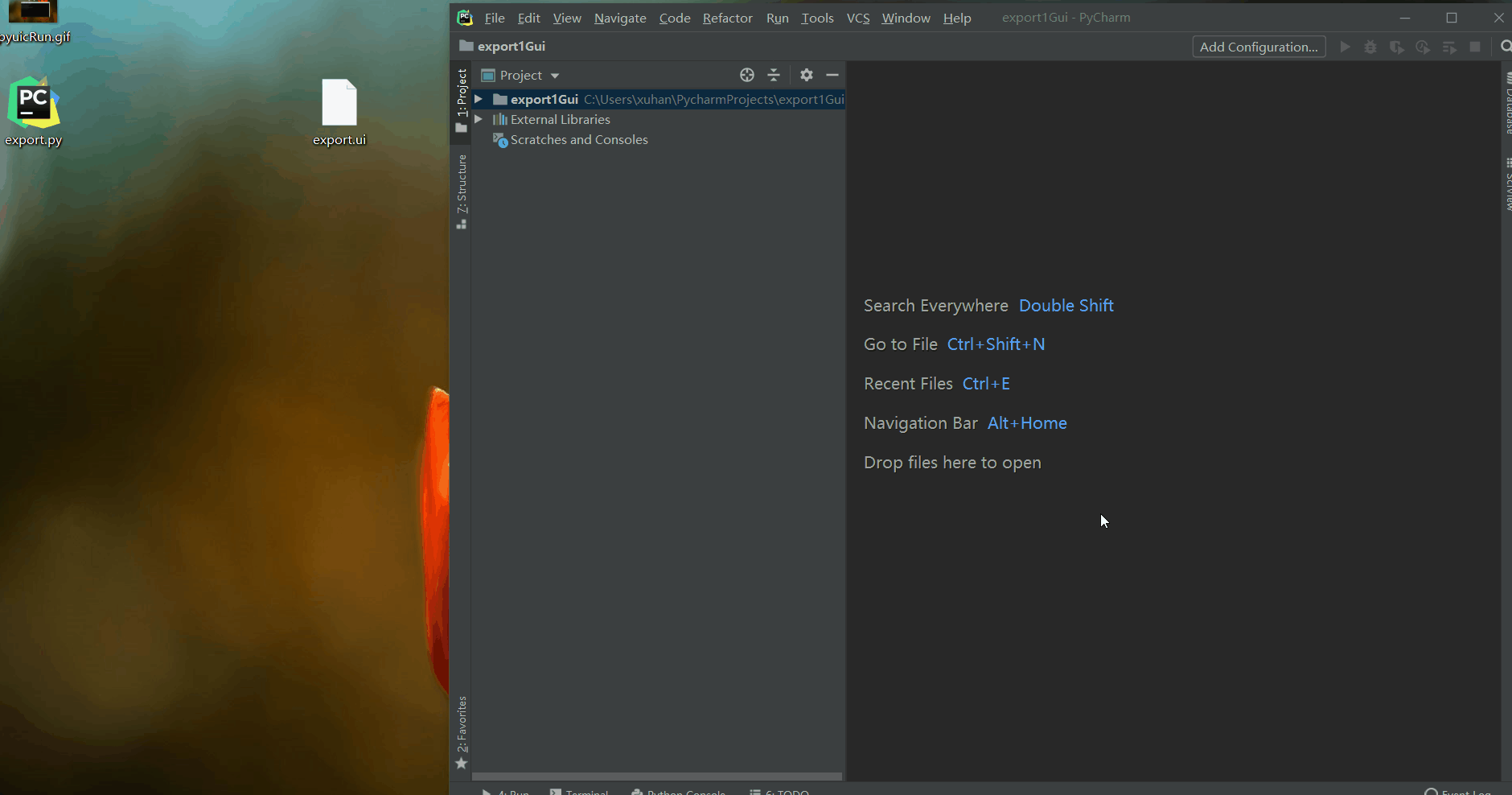Click the Add Configuration button
Viewport: 1512px width, 795px height.
1259,47
